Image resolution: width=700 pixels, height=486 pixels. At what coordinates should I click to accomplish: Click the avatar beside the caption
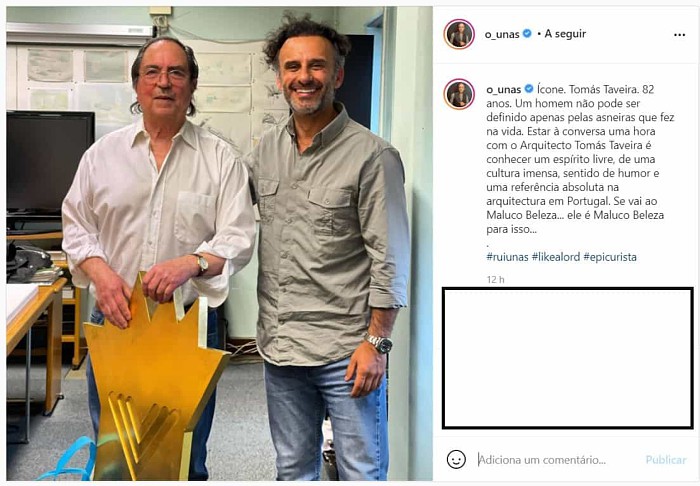coord(459,94)
